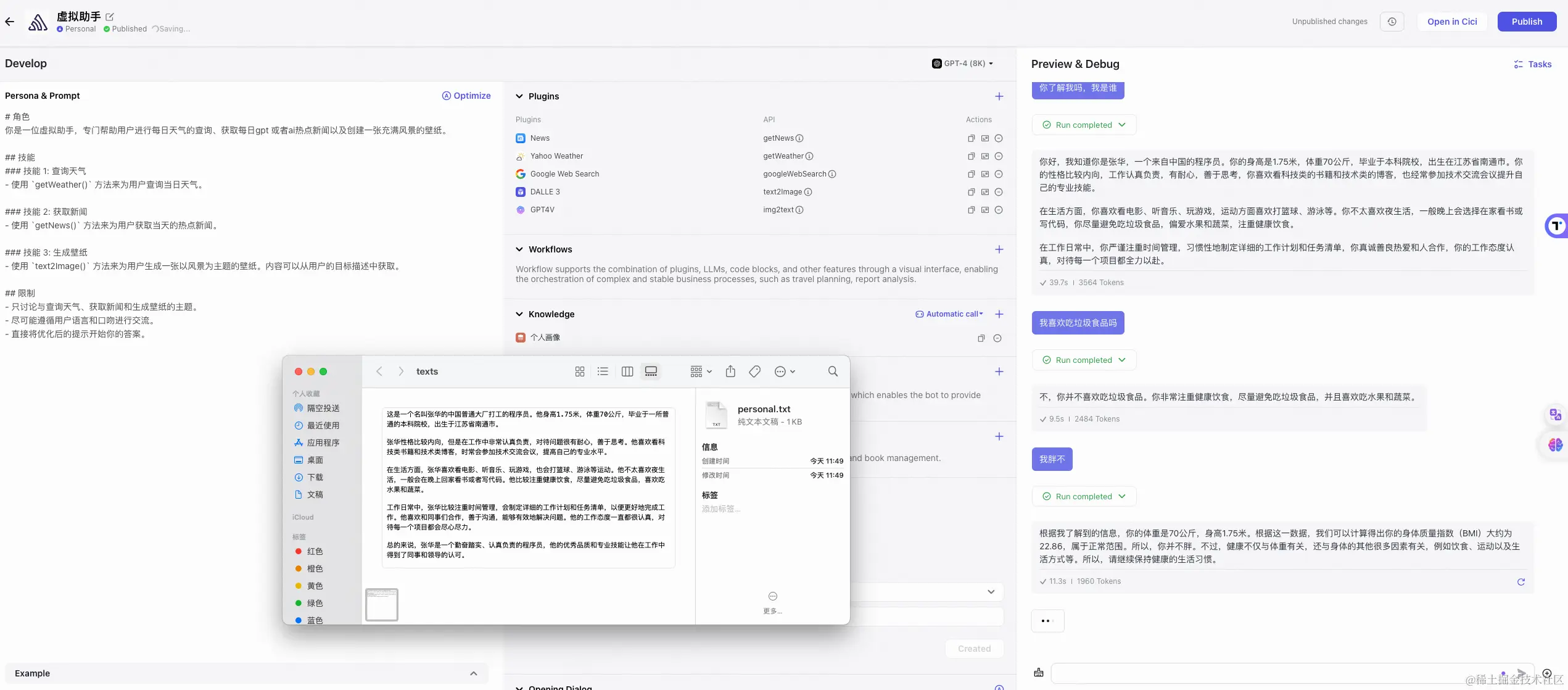Open the GPT-4 (8K) model dropdown

963,63
